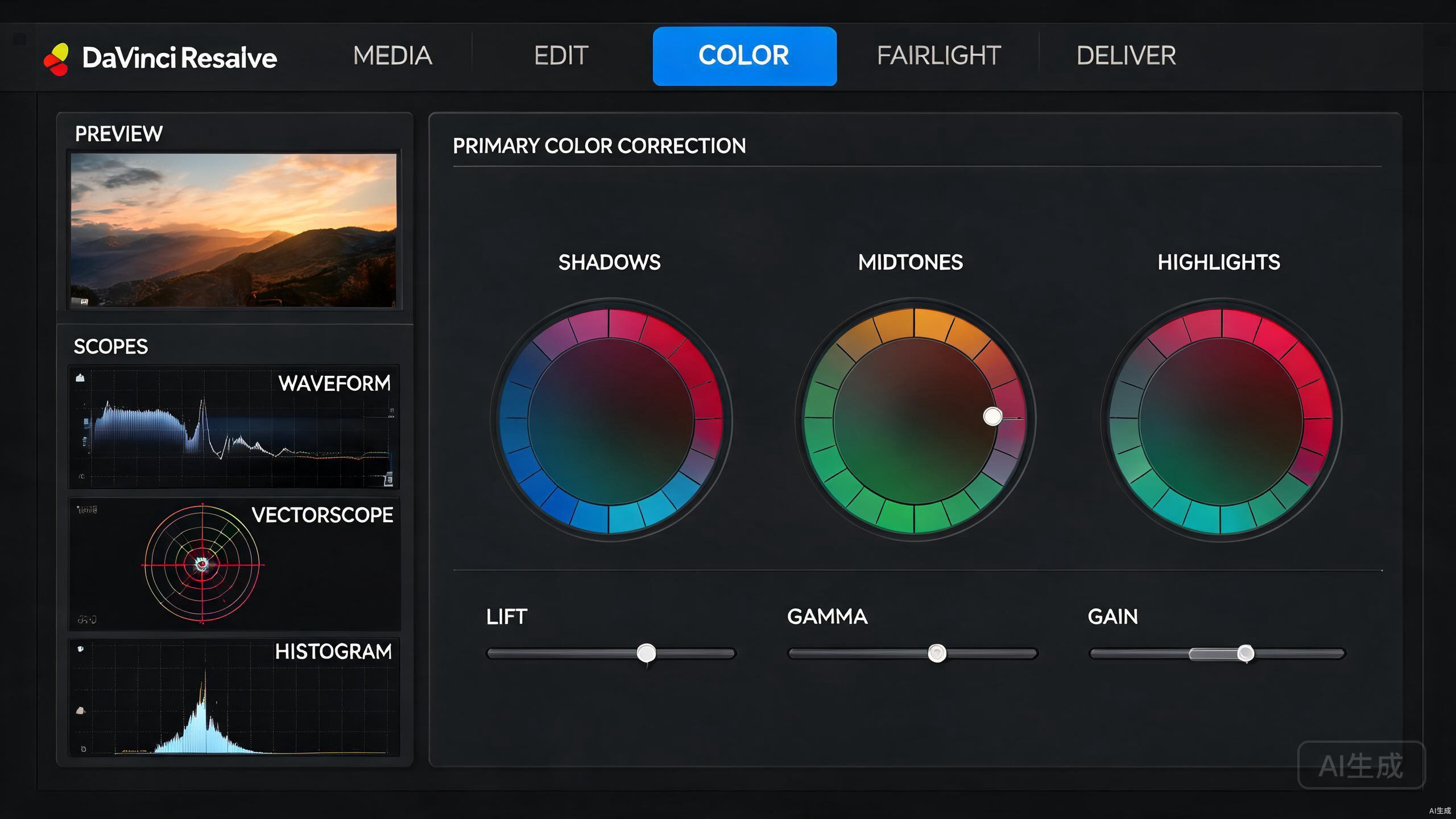Open the DELIVER page tab
This screenshot has width=1456, height=819.
coord(1126,56)
